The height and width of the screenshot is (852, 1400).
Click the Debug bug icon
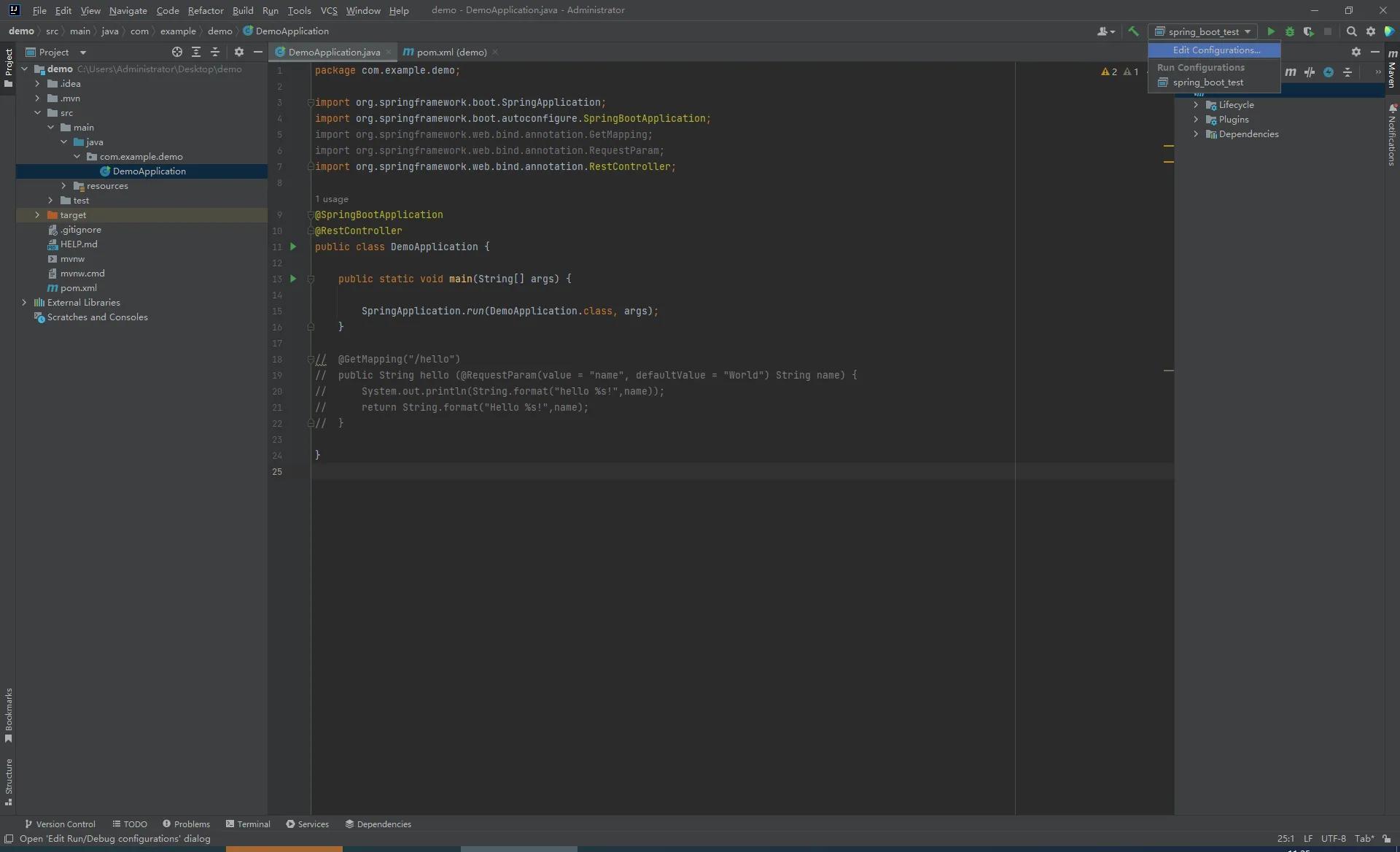(1290, 31)
